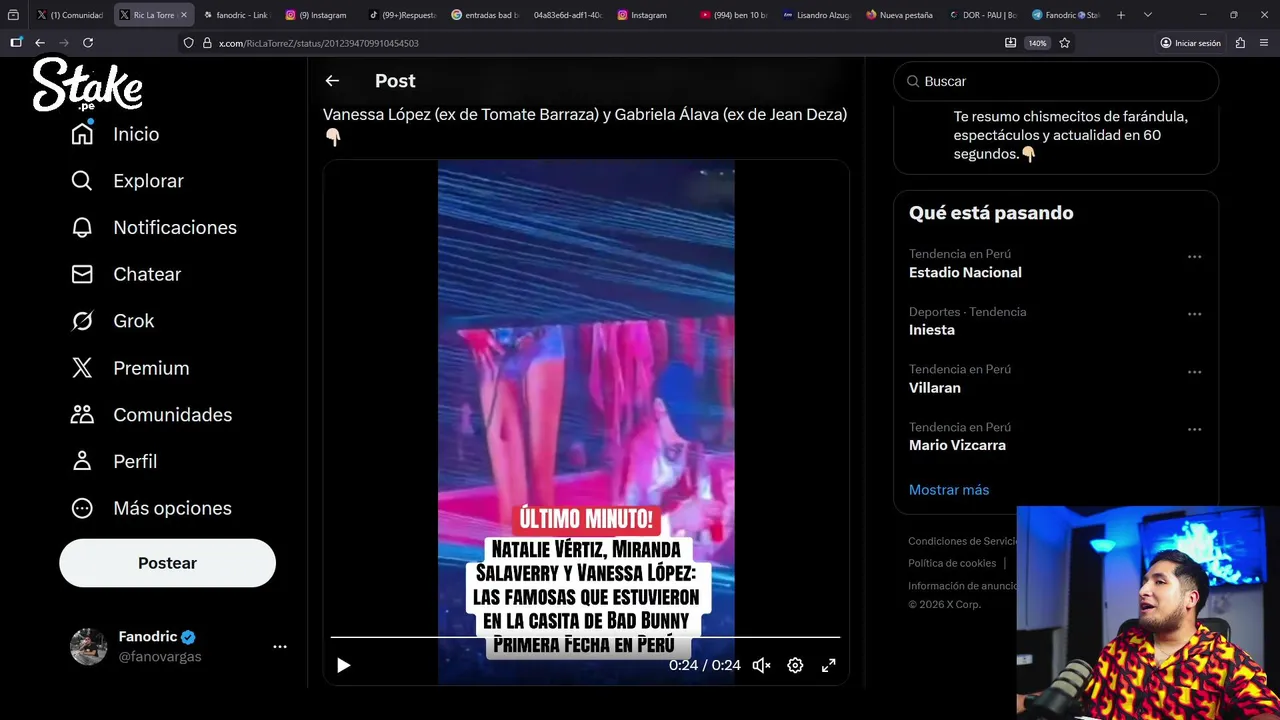
Task: Switch to (9) Instagram tab
Action: point(318,15)
